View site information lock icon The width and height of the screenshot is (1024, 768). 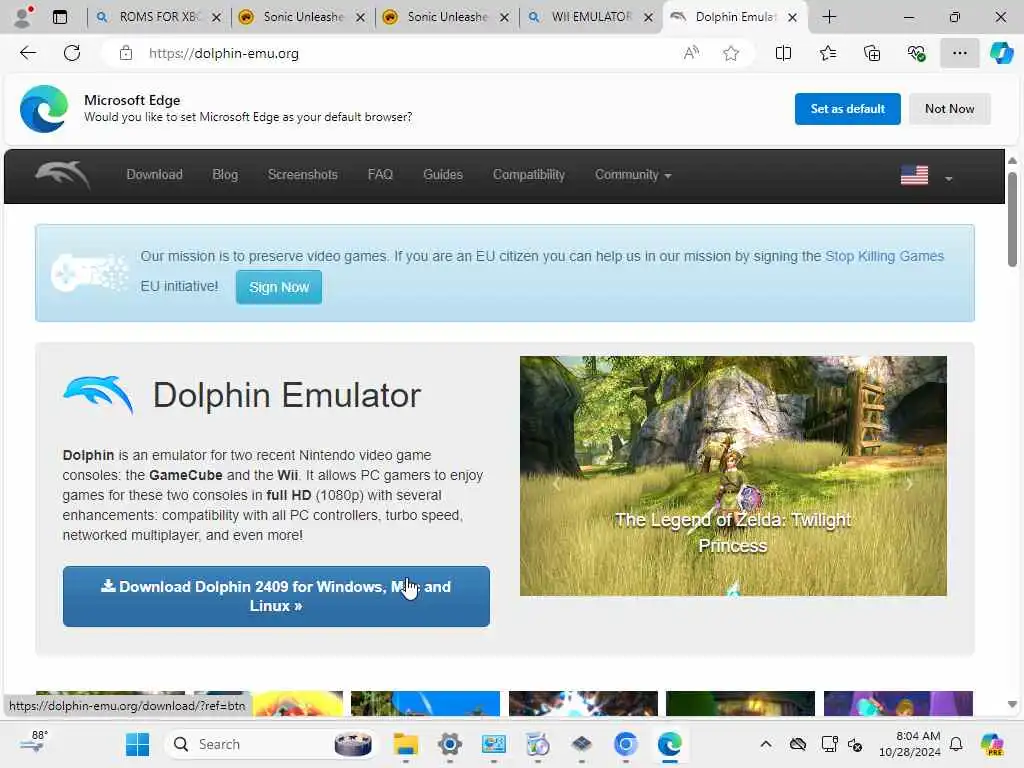(x=126, y=53)
